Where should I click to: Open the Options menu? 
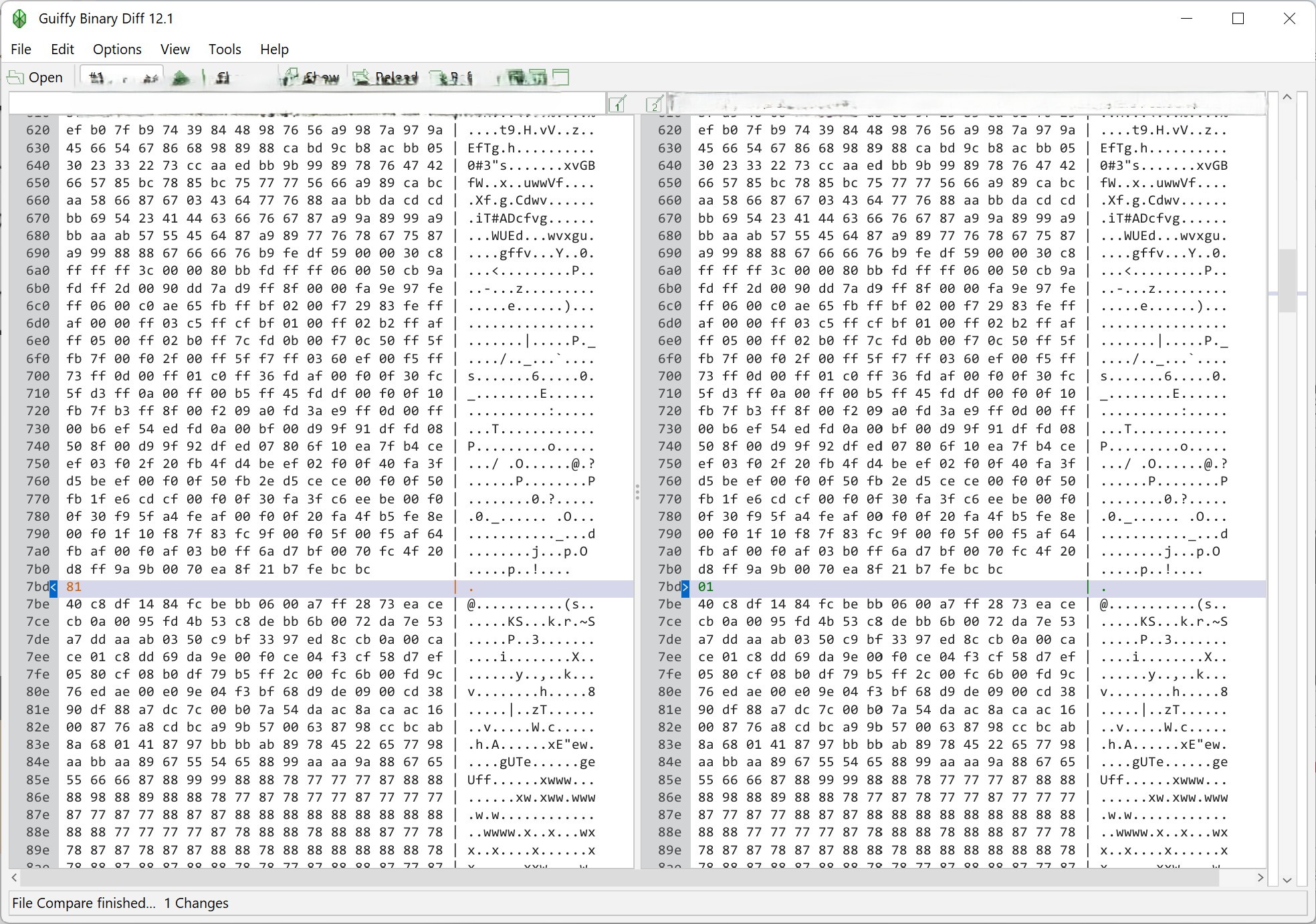[117, 49]
